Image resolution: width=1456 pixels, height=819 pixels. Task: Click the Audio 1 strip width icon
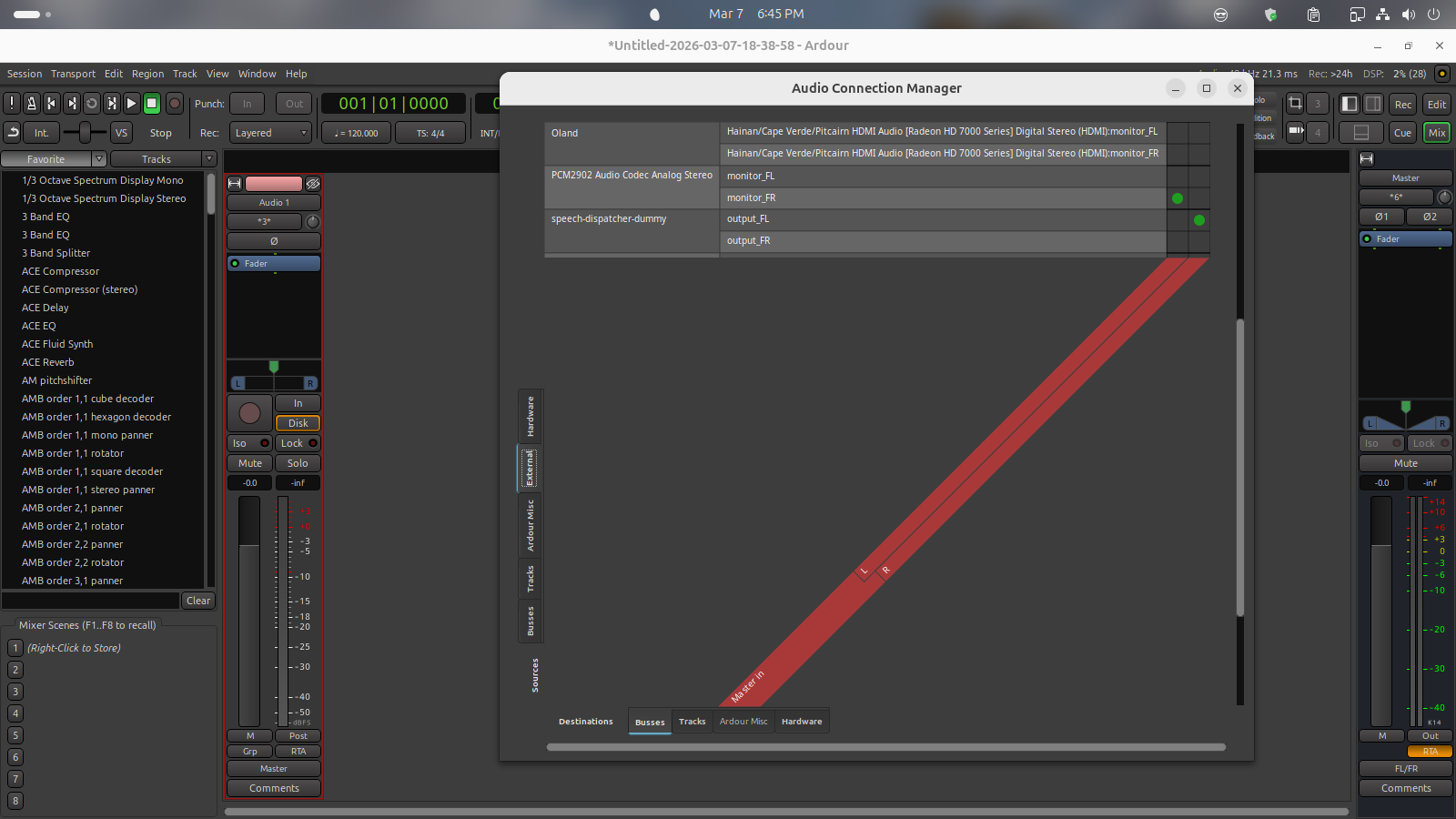point(235,184)
